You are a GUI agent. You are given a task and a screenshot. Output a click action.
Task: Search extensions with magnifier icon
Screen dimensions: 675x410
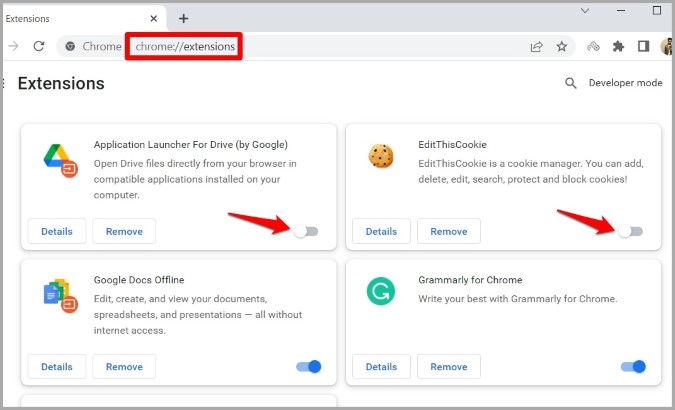coord(570,83)
